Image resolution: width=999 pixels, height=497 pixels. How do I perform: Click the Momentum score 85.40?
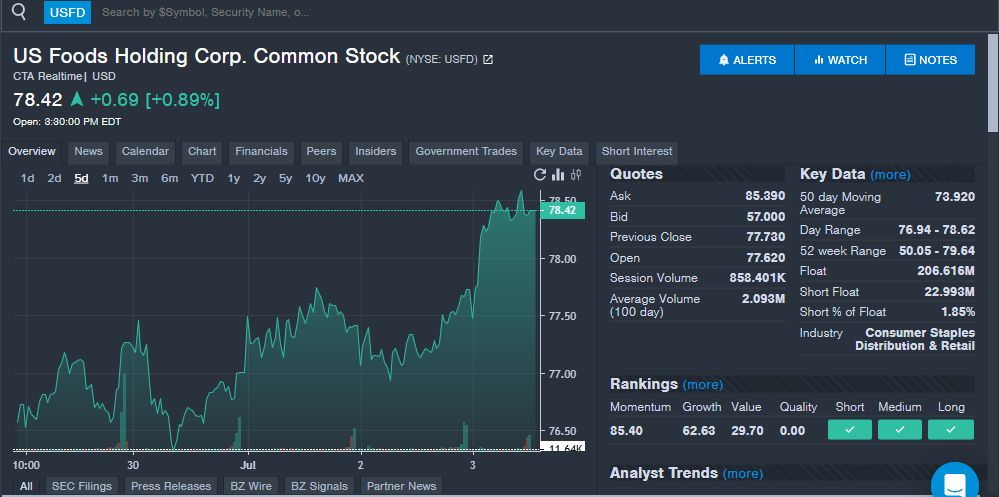click(x=626, y=431)
